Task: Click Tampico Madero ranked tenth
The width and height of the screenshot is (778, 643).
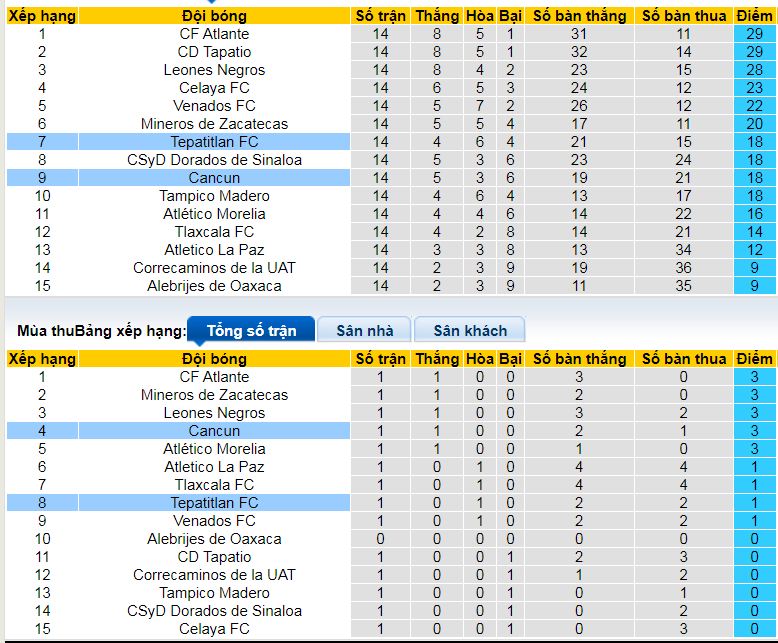Action: click(x=214, y=196)
